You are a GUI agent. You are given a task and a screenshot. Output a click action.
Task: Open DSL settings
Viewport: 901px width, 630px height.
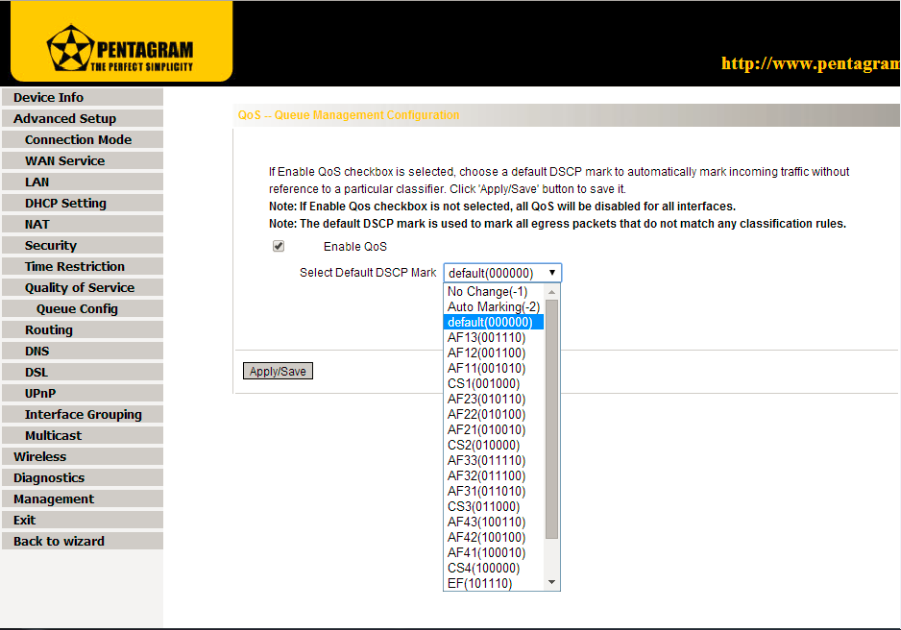pos(82,372)
